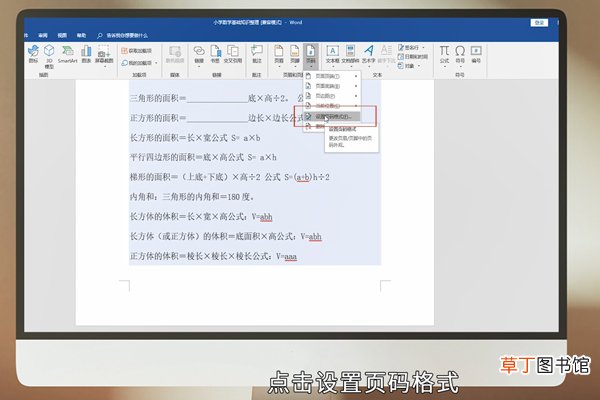Expand the Object dropdown arrow
The width and height of the screenshot is (600, 400).
(x=419, y=66)
